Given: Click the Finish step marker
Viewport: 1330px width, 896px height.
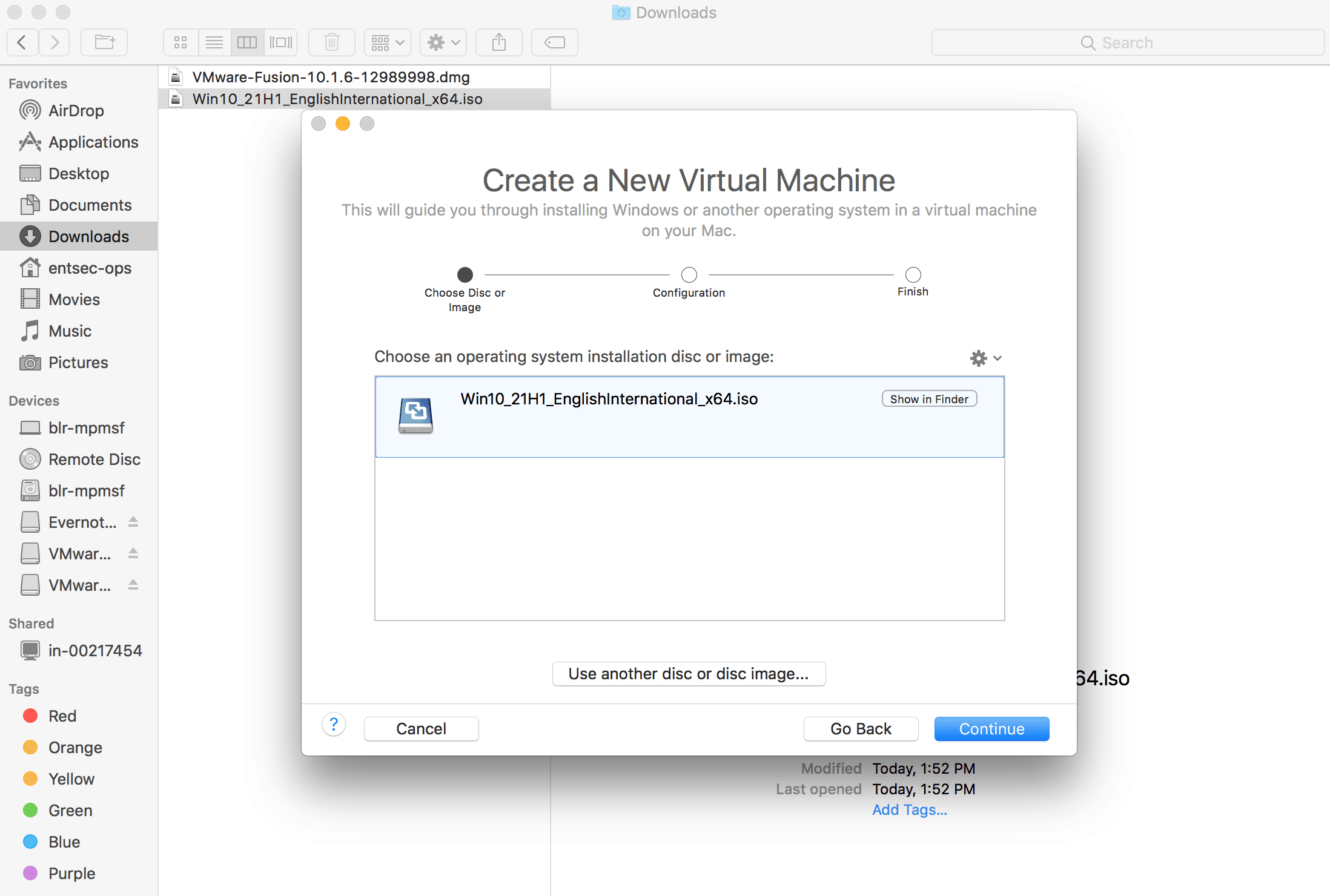Looking at the screenshot, I should tap(913, 275).
